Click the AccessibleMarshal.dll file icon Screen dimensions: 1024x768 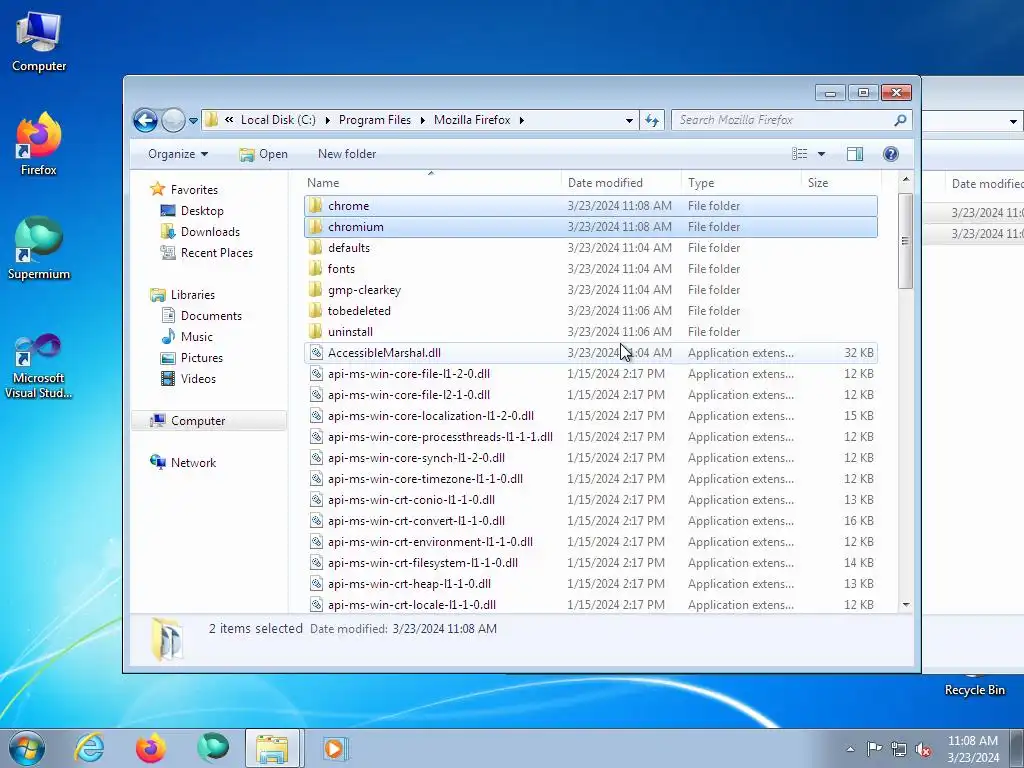(x=316, y=353)
